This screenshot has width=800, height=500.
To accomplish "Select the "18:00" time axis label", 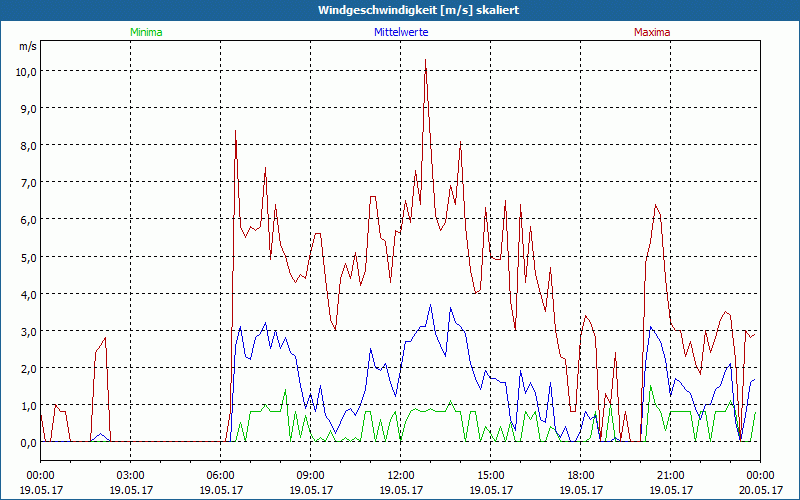I will [x=580, y=475].
